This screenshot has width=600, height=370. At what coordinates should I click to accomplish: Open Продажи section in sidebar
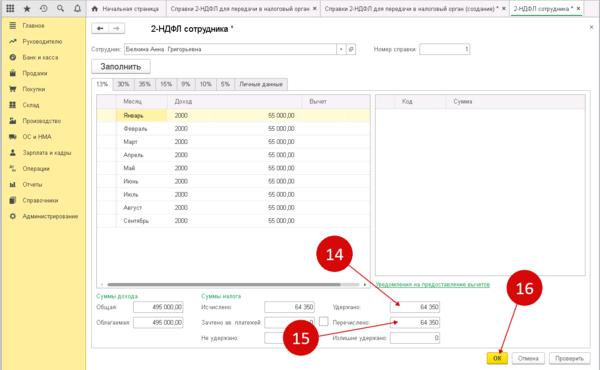34,73
